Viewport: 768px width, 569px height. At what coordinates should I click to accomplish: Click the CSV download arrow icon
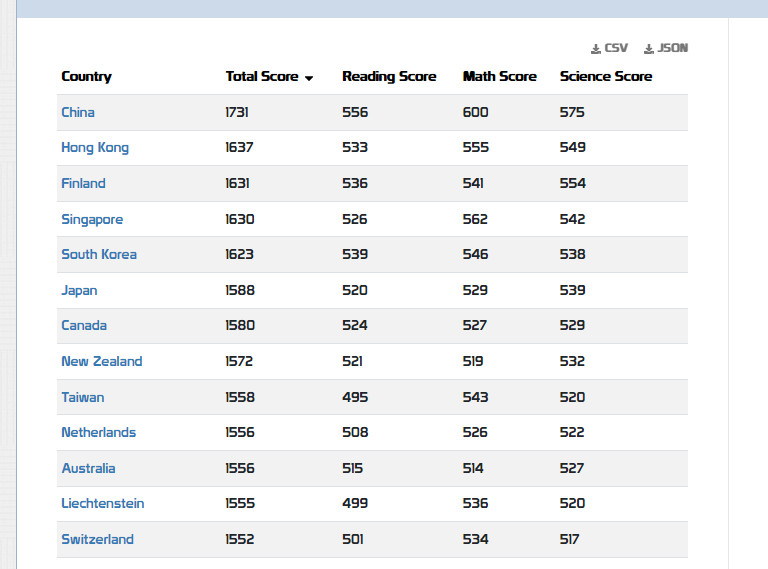[596, 49]
